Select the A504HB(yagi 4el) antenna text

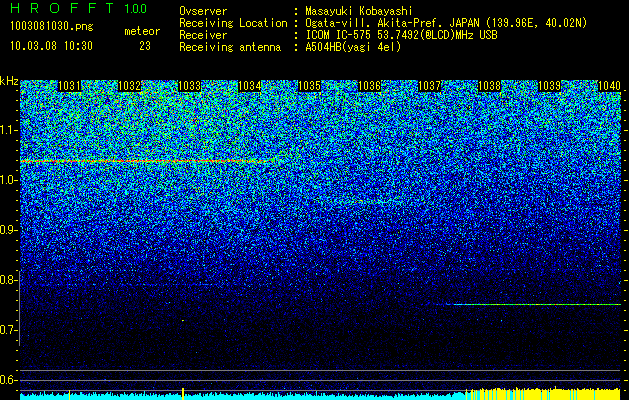(353, 47)
